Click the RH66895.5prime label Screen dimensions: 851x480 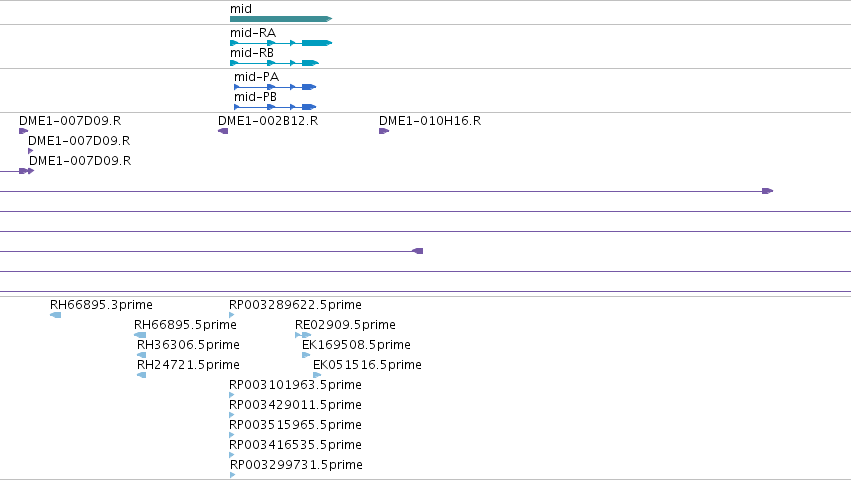pyautogui.click(x=185, y=325)
